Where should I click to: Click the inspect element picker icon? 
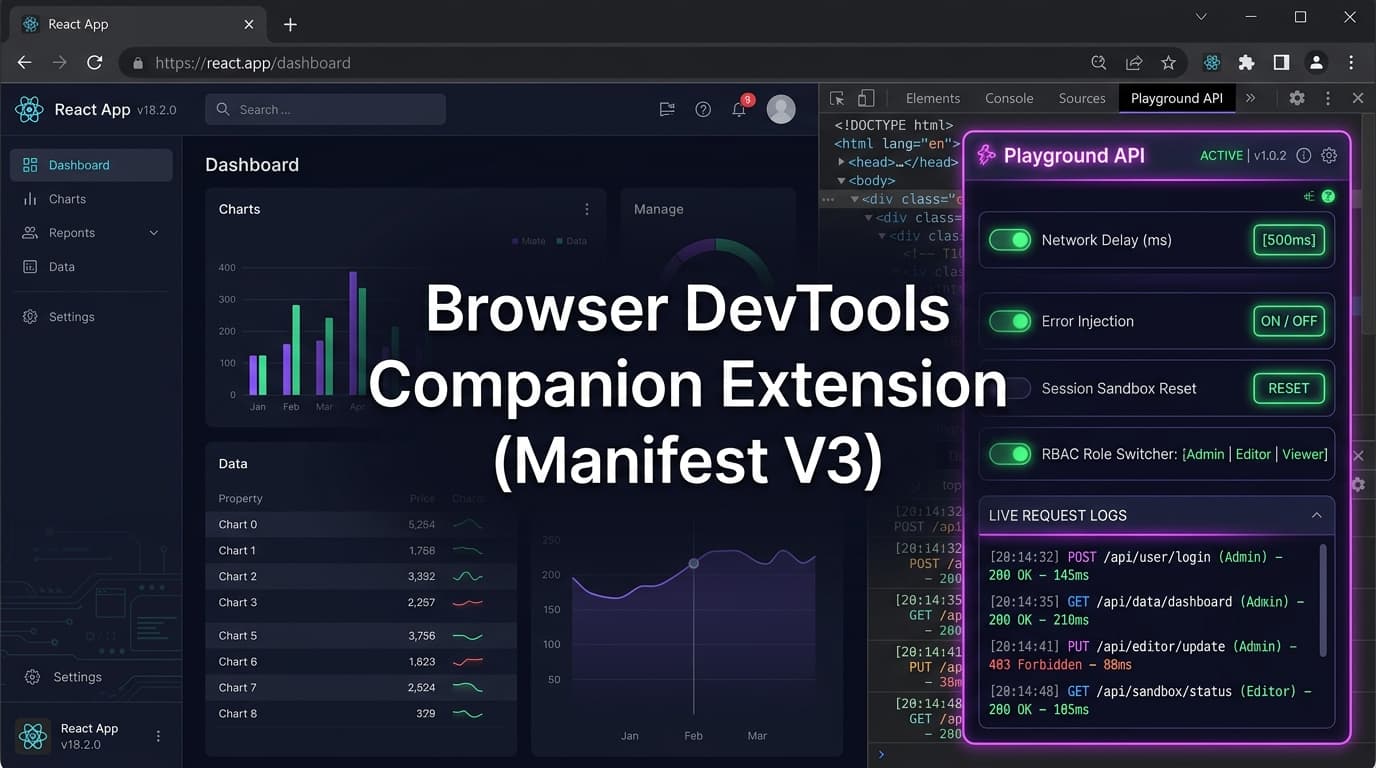[x=837, y=98]
